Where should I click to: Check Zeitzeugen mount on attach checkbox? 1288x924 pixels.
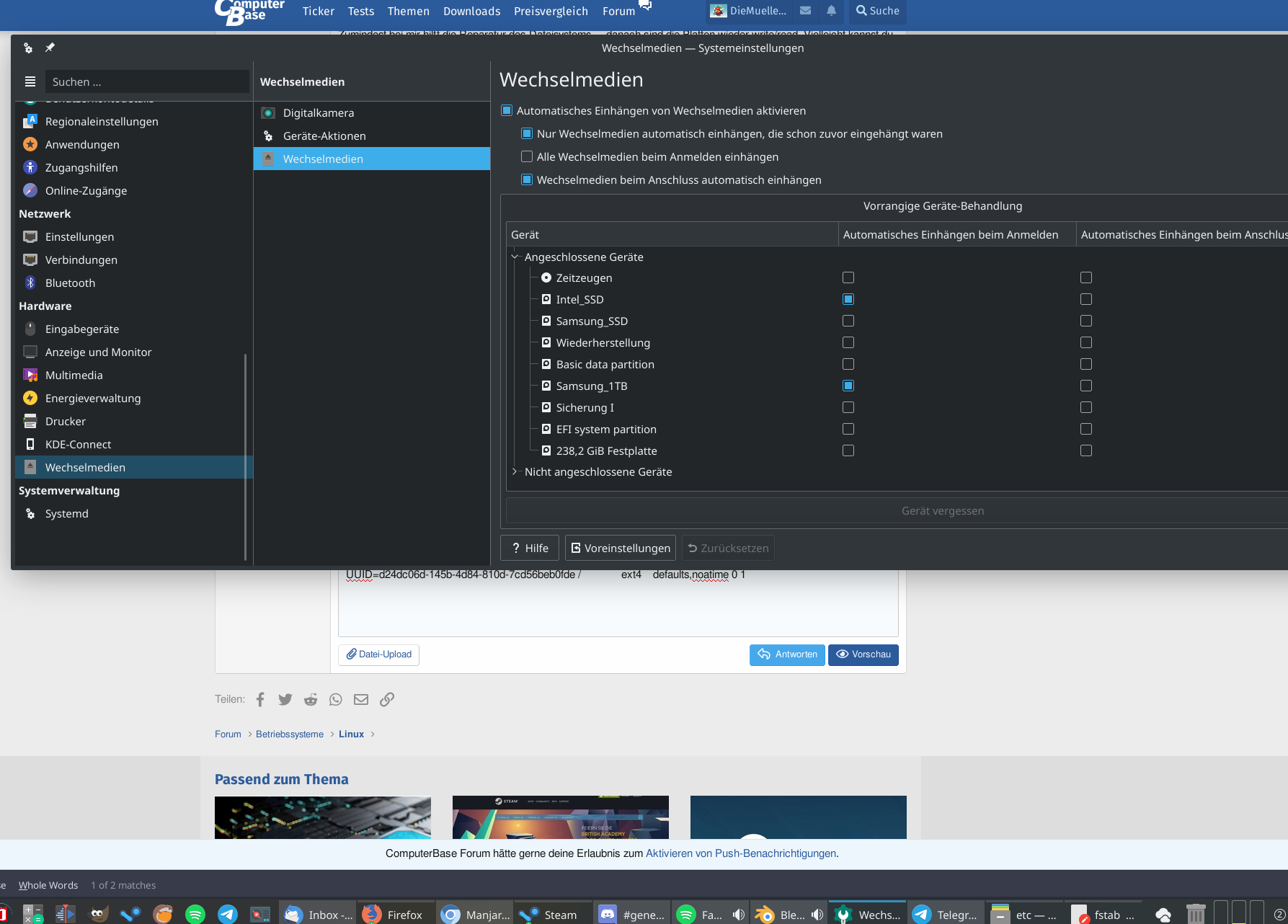click(1086, 277)
